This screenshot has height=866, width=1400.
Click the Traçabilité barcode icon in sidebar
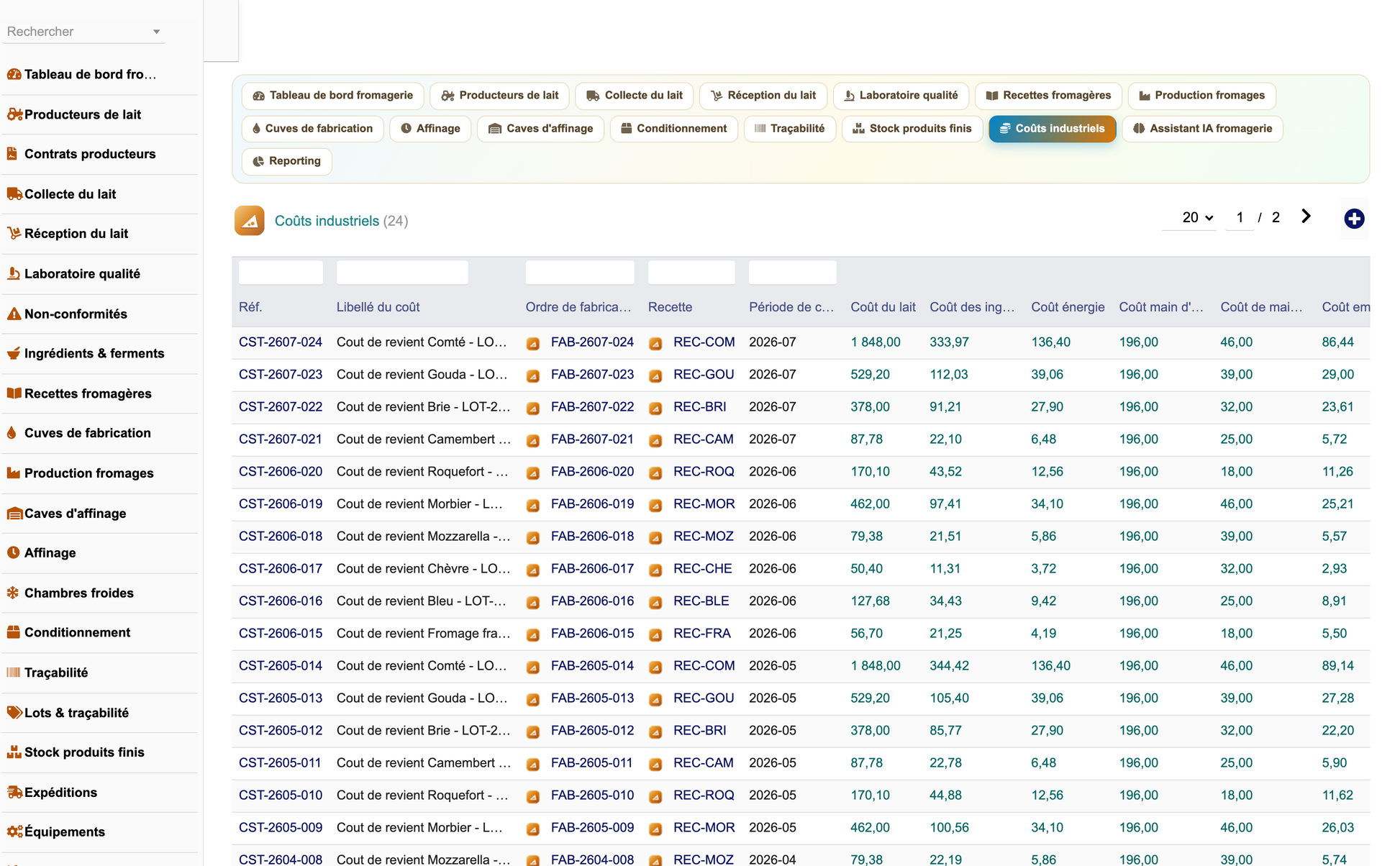[13, 673]
